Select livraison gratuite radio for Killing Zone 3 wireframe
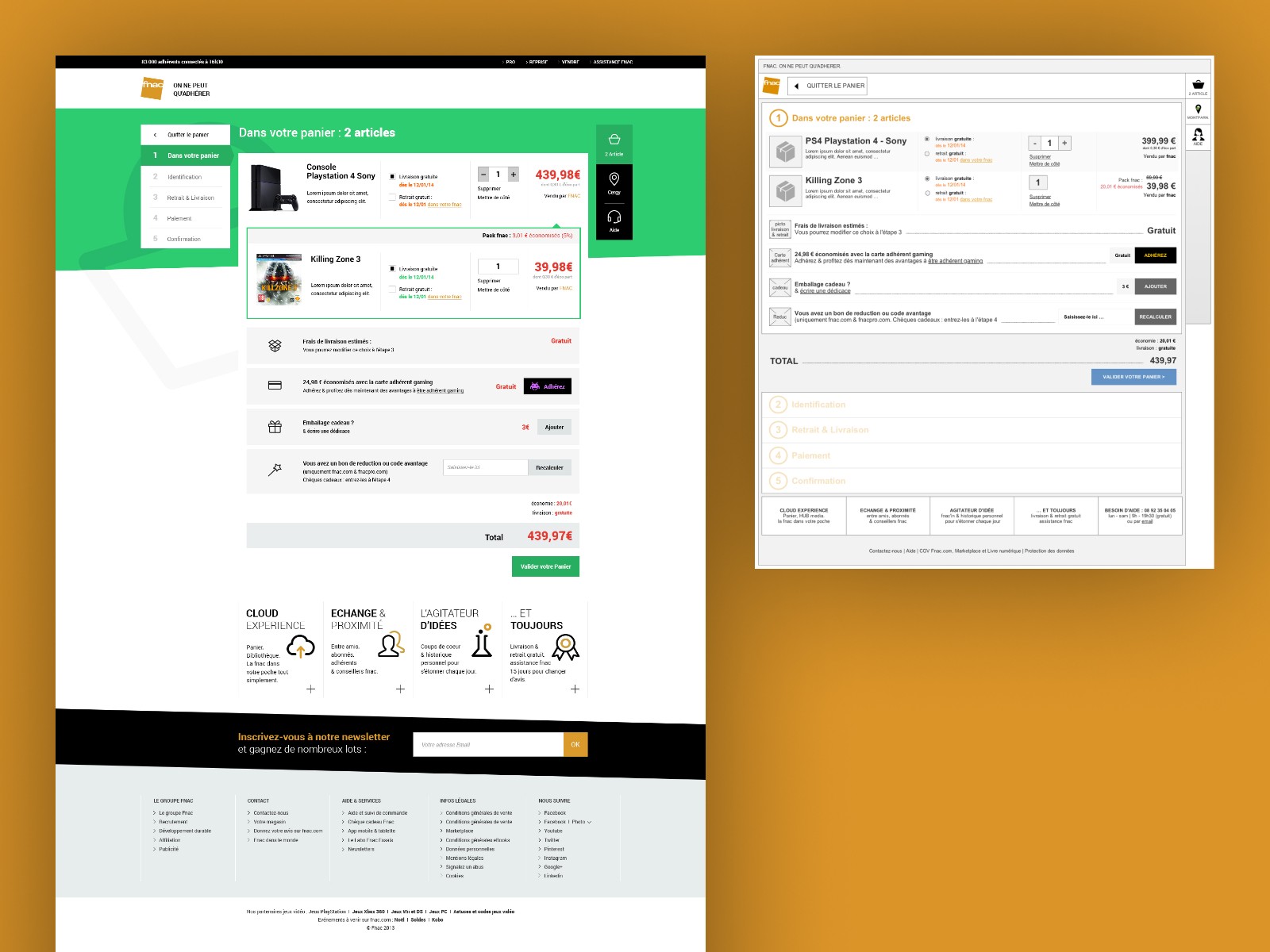The height and width of the screenshot is (952, 1270). click(927, 178)
